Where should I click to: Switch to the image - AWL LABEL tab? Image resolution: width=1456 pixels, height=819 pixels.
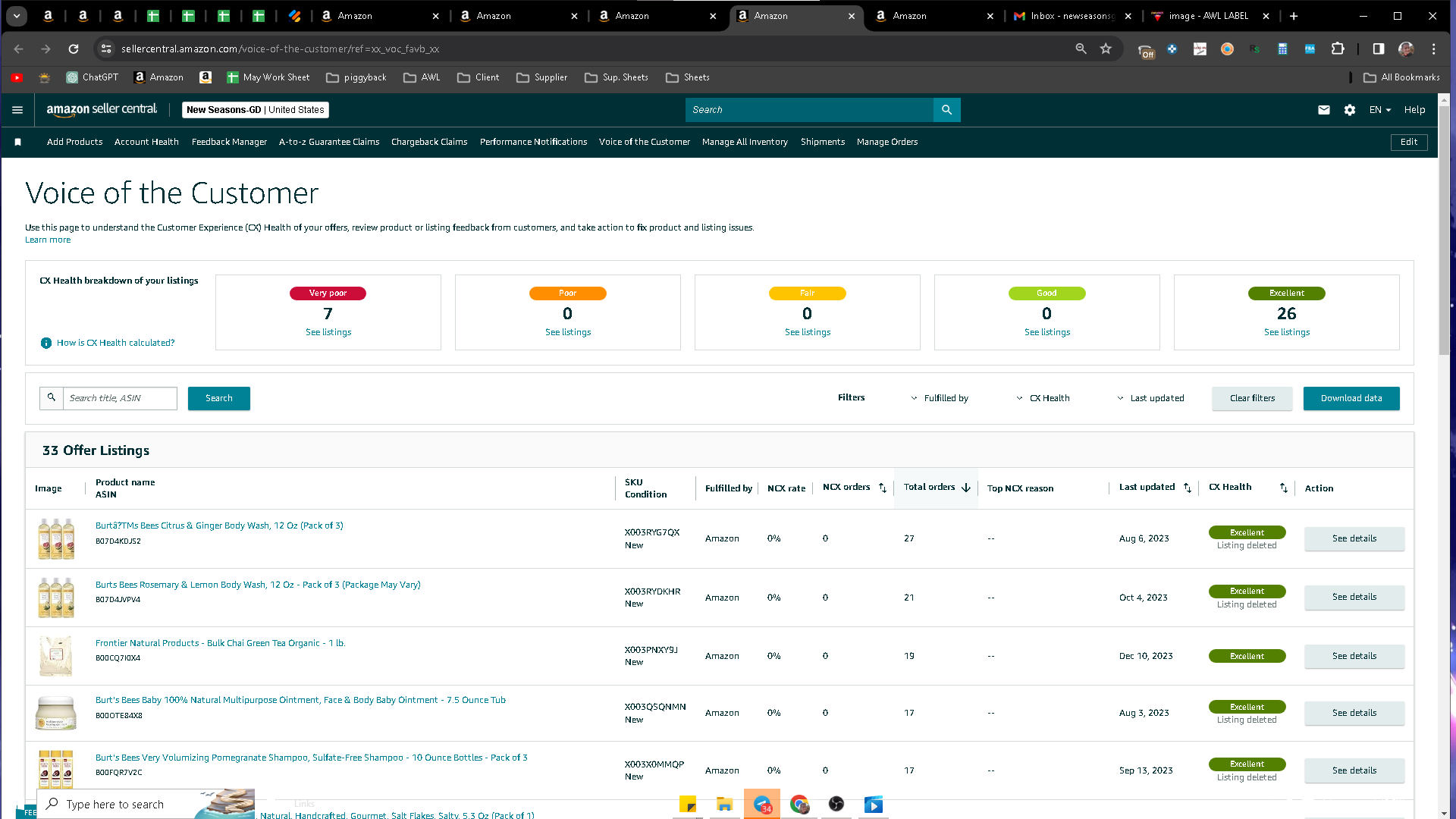pyautogui.click(x=1209, y=16)
